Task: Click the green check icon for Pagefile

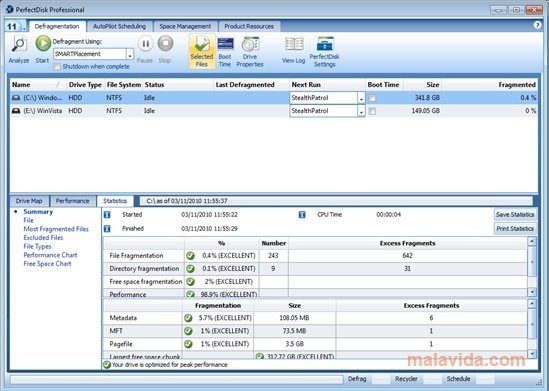Action: (x=188, y=344)
